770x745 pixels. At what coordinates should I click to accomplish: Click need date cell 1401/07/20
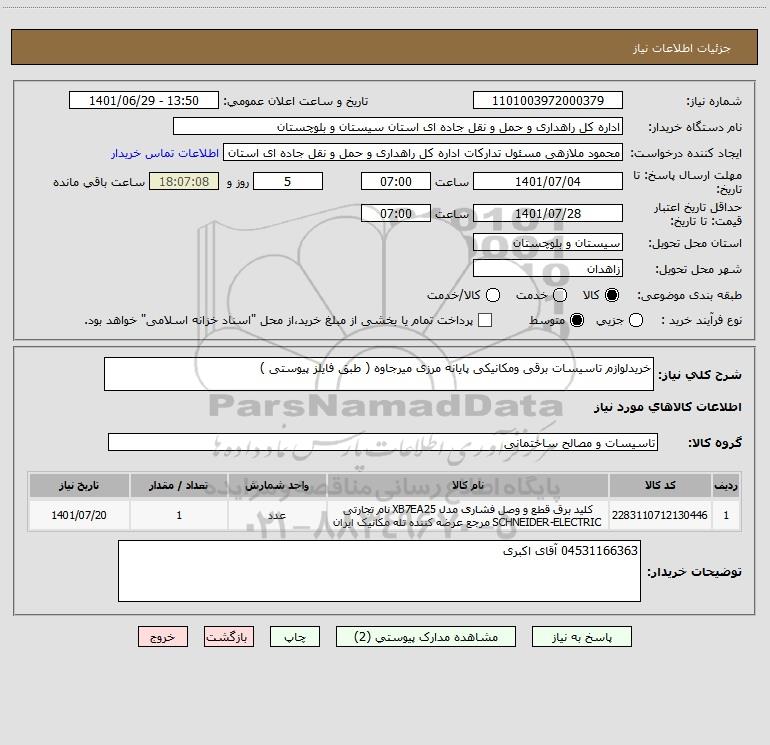tap(79, 515)
